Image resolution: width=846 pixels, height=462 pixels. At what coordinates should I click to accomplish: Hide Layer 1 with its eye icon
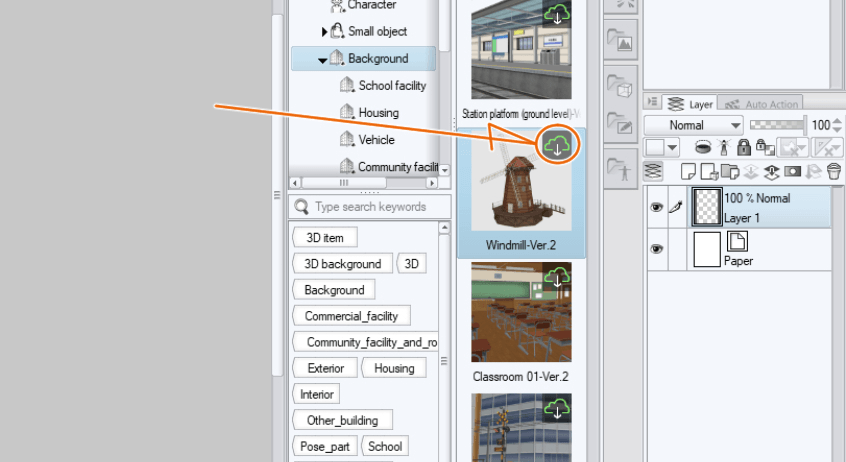coord(657,208)
